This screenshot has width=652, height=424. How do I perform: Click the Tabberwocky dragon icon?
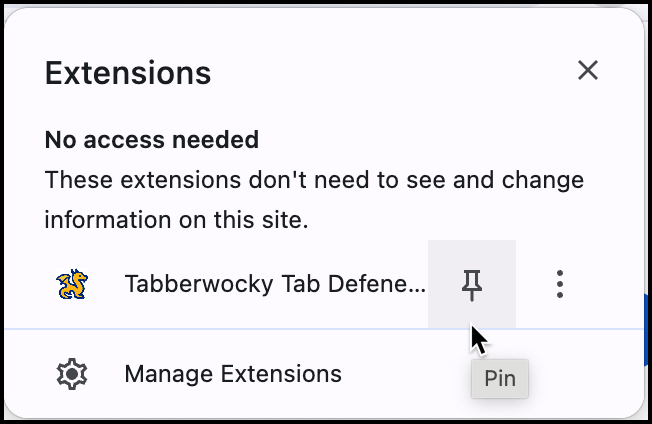pyautogui.click(x=72, y=285)
